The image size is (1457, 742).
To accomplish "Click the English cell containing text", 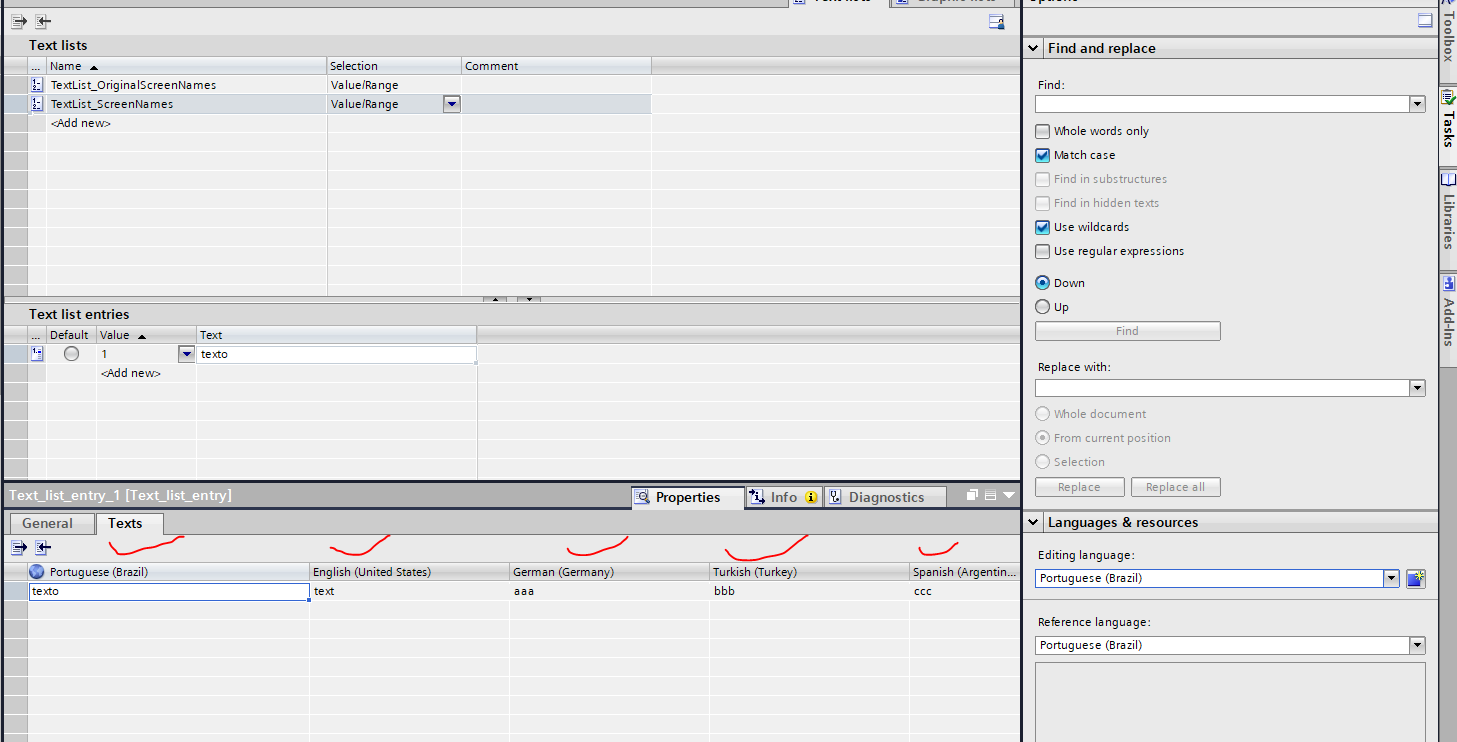I will coord(410,591).
